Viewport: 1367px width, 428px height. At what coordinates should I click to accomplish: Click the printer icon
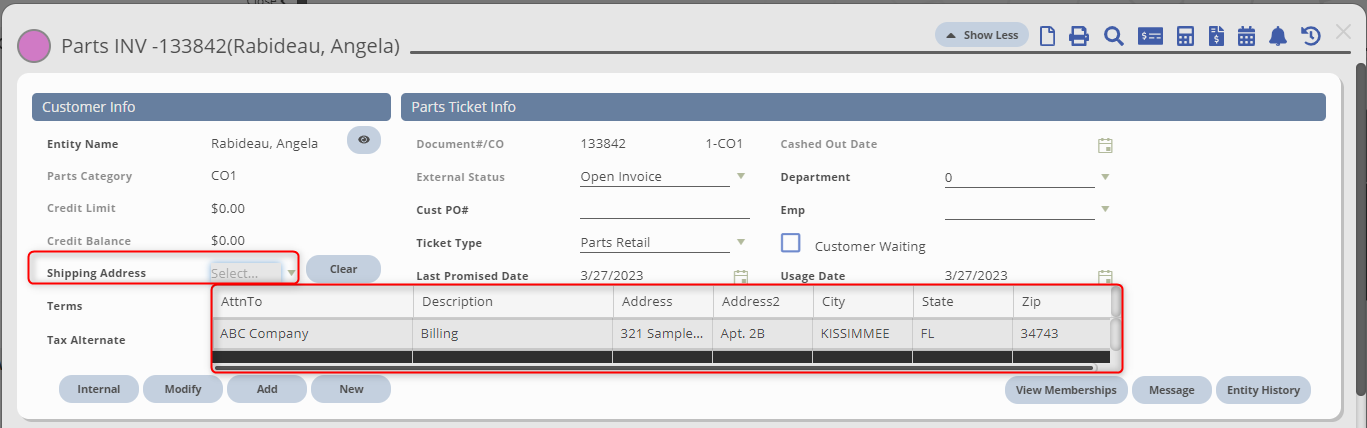click(x=1079, y=36)
